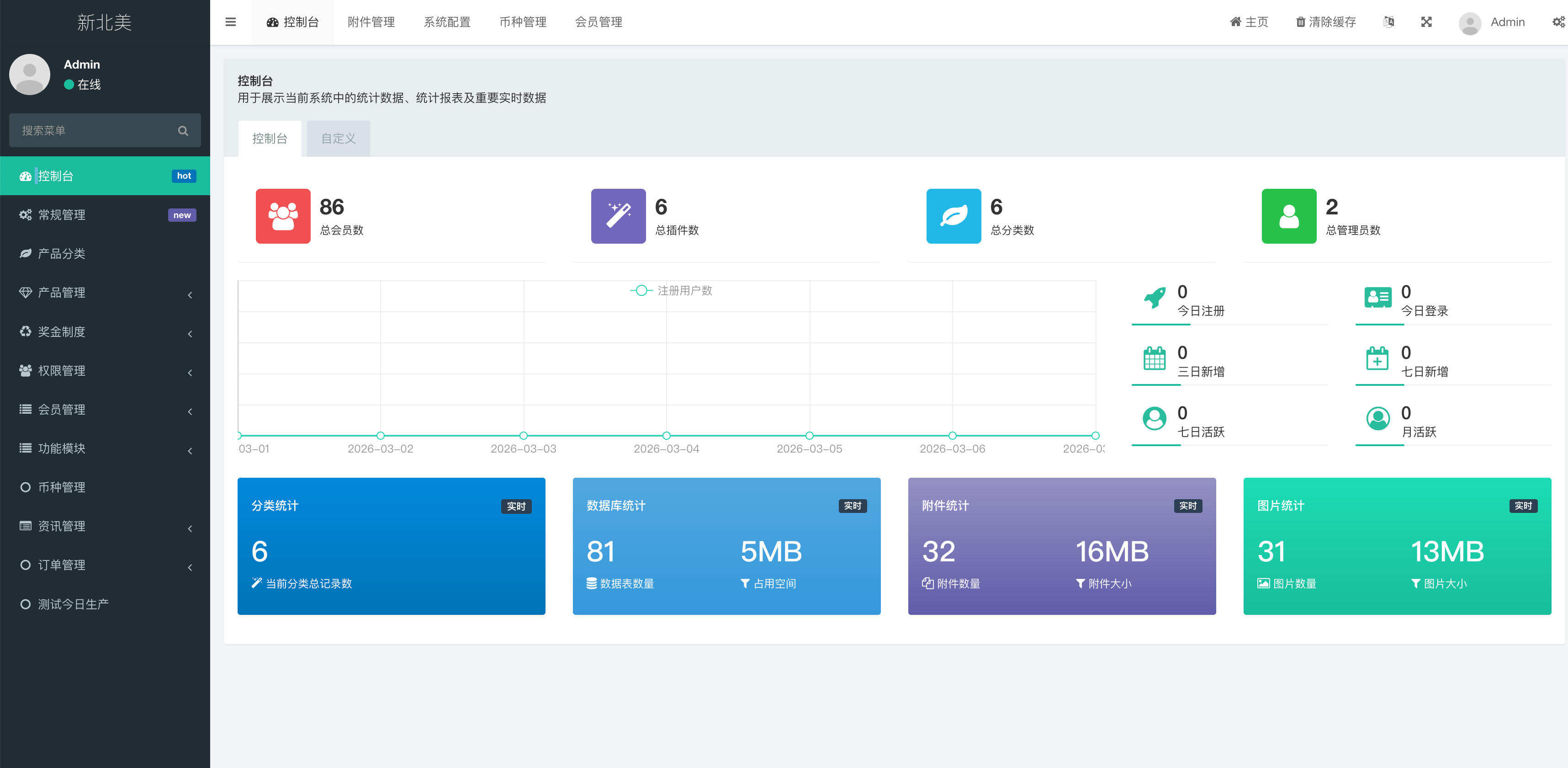Image resolution: width=1568 pixels, height=768 pixels.
Task: Click the rocket icon for today's registrations
Action: point(1154,298)
